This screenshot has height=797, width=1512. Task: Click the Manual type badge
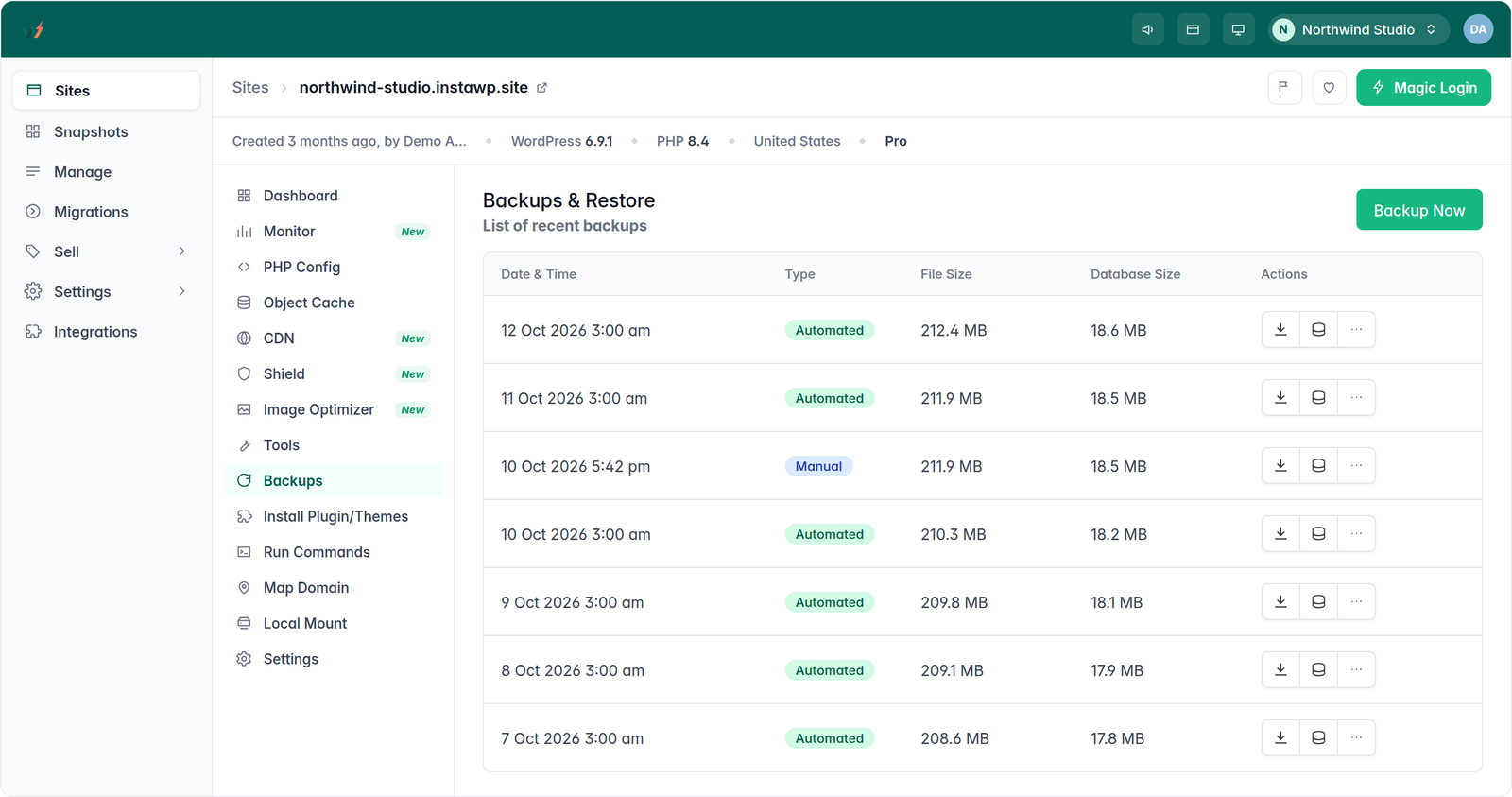818,466
